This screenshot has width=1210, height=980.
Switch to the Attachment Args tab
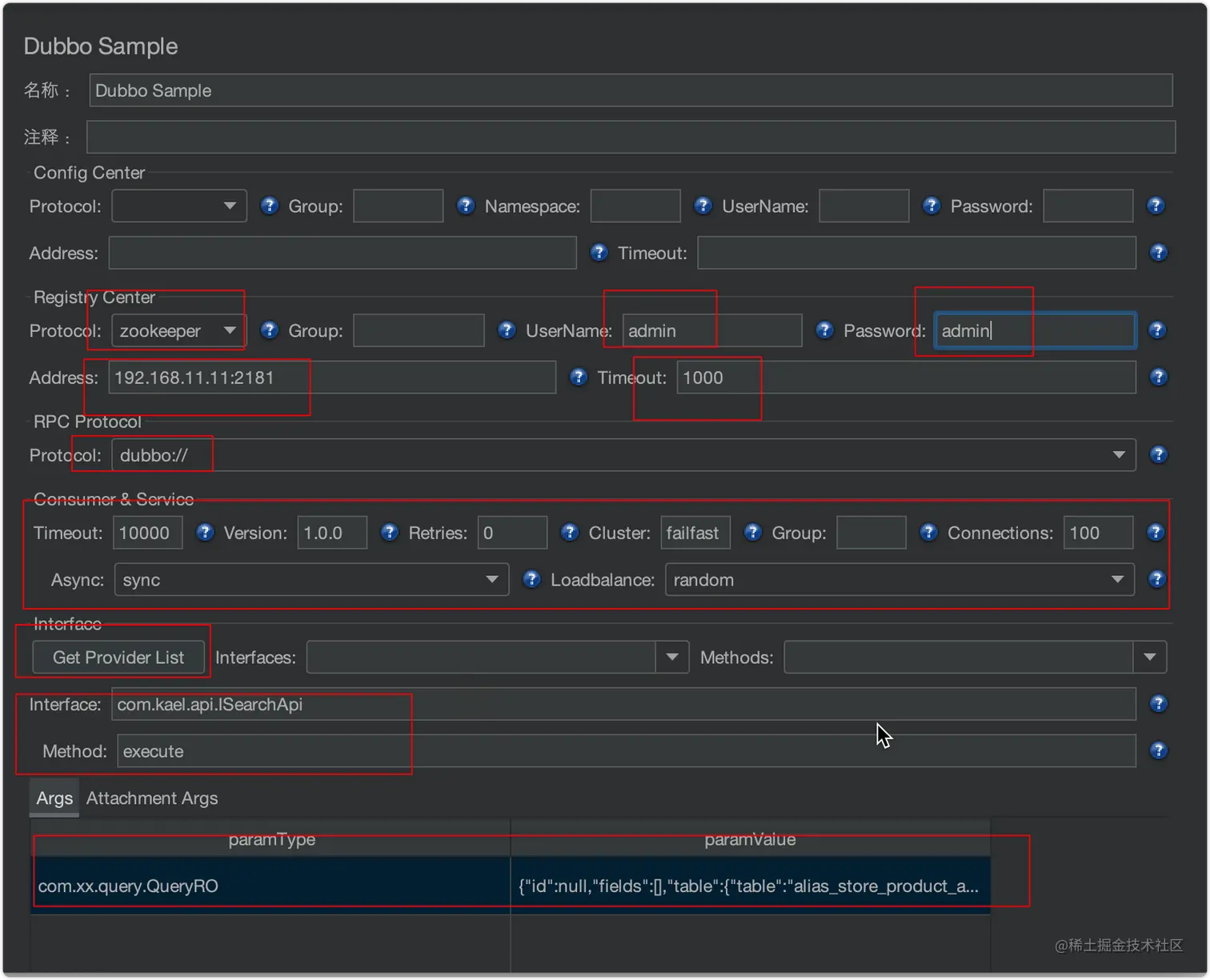(152, 798)
